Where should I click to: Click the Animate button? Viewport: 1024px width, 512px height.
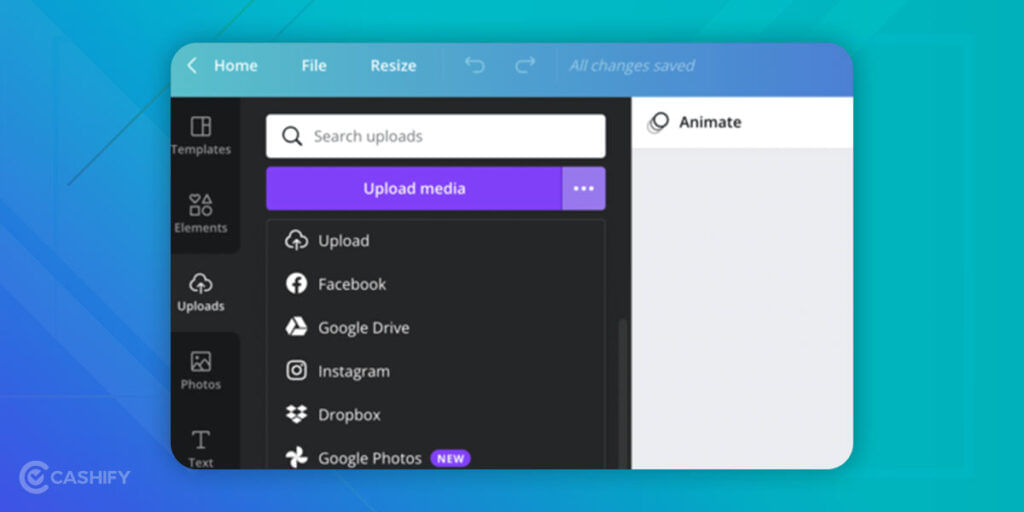[x=694, y=122]
